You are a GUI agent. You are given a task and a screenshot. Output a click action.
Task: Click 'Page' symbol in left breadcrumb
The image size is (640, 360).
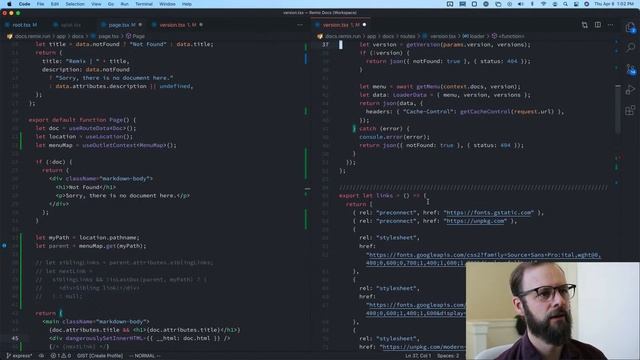coord(138,36)
